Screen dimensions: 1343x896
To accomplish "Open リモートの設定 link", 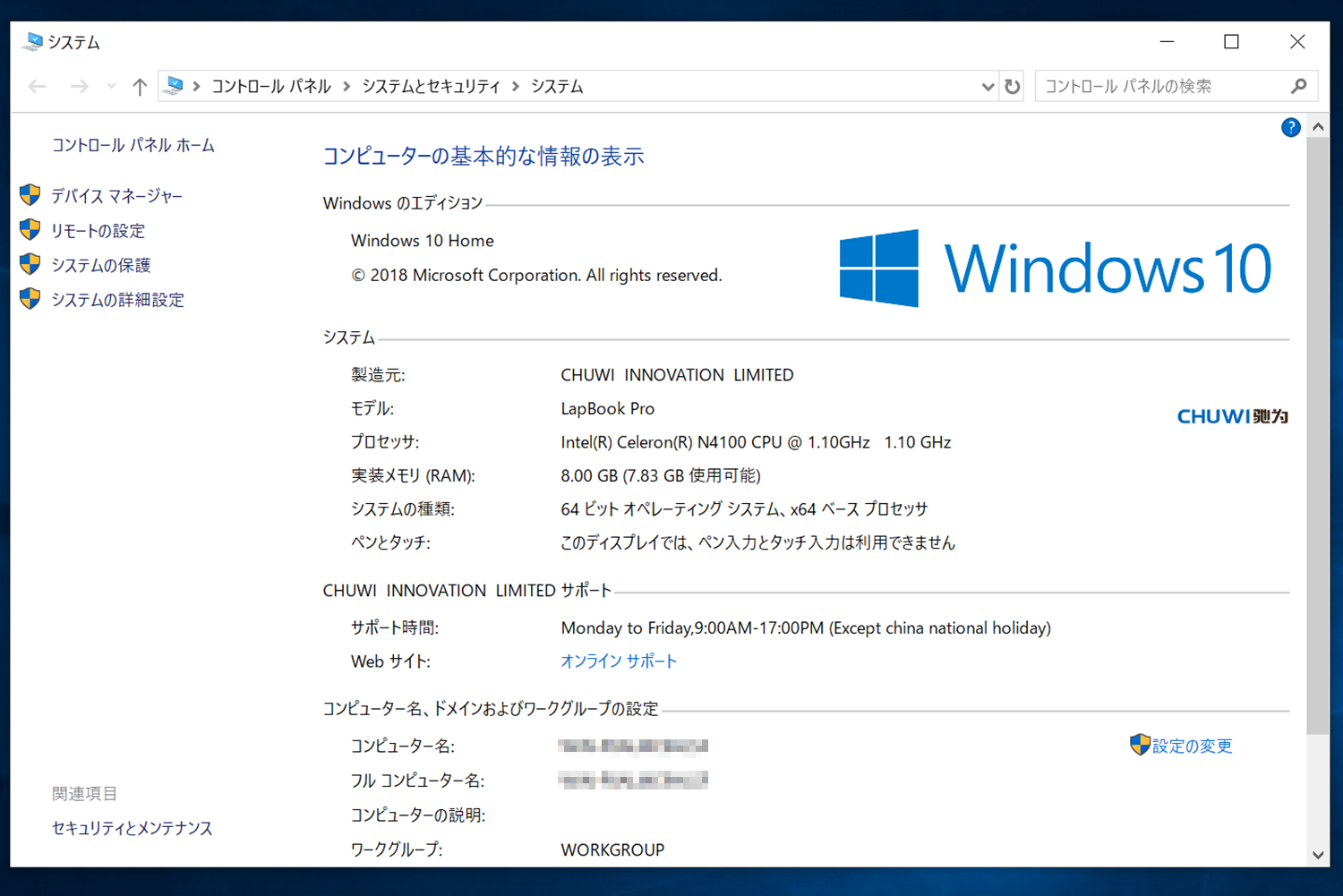I will pyautogui.click(x=98, y=231).
